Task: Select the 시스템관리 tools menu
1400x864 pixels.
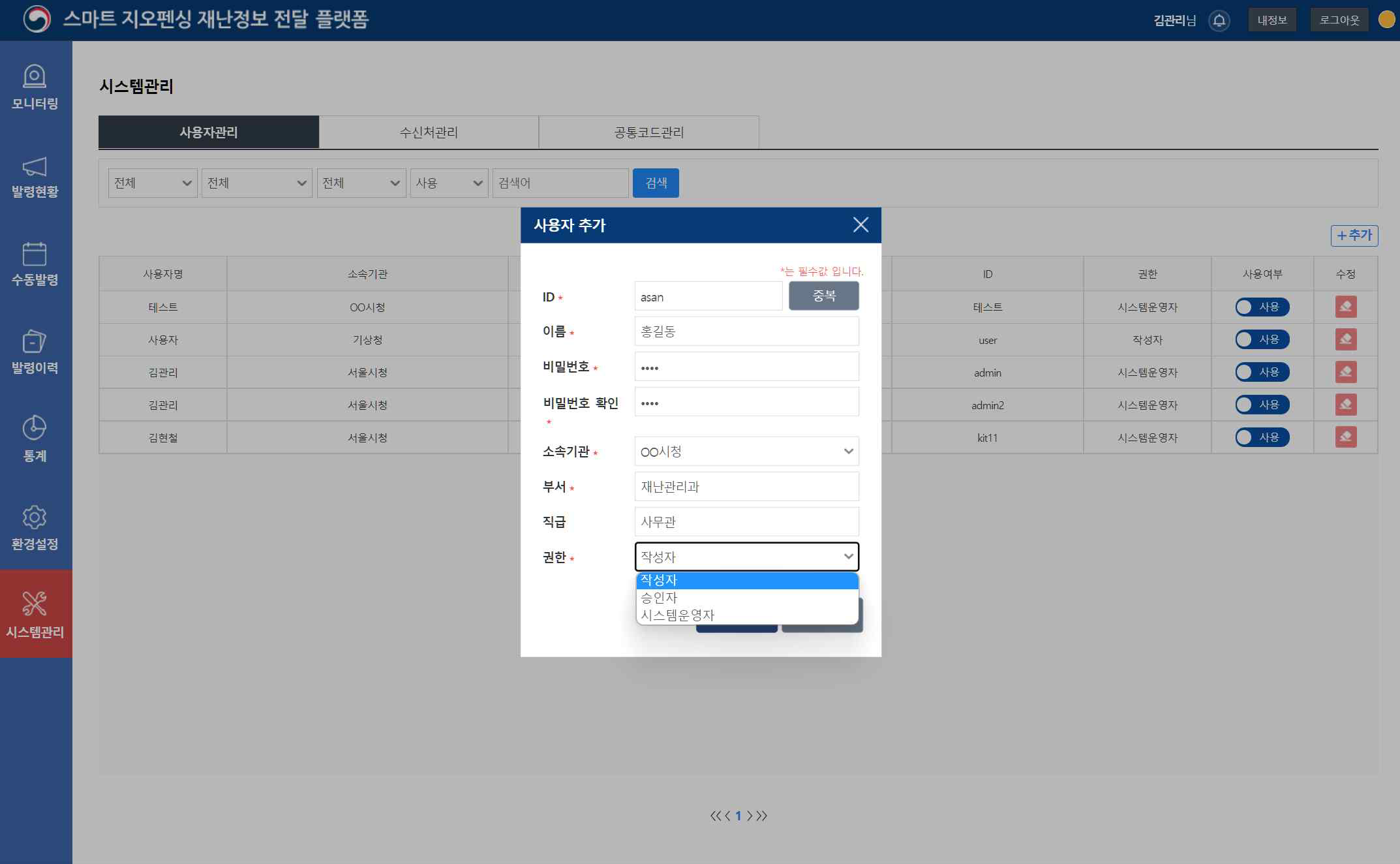Action: (x=35, y=613)
